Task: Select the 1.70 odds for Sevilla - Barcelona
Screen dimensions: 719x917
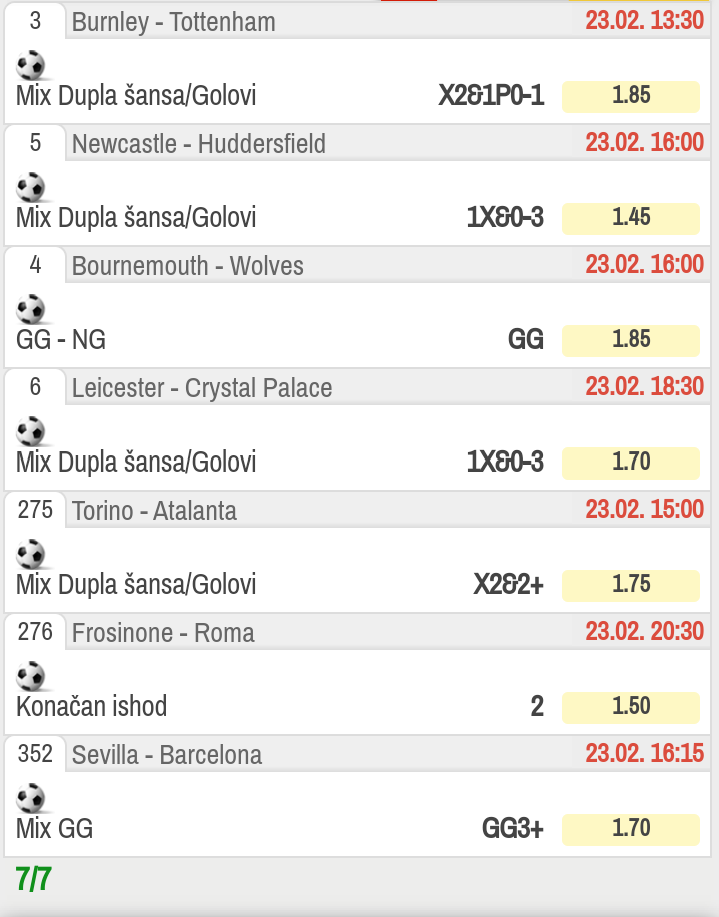Action: [x=631, y=830]
